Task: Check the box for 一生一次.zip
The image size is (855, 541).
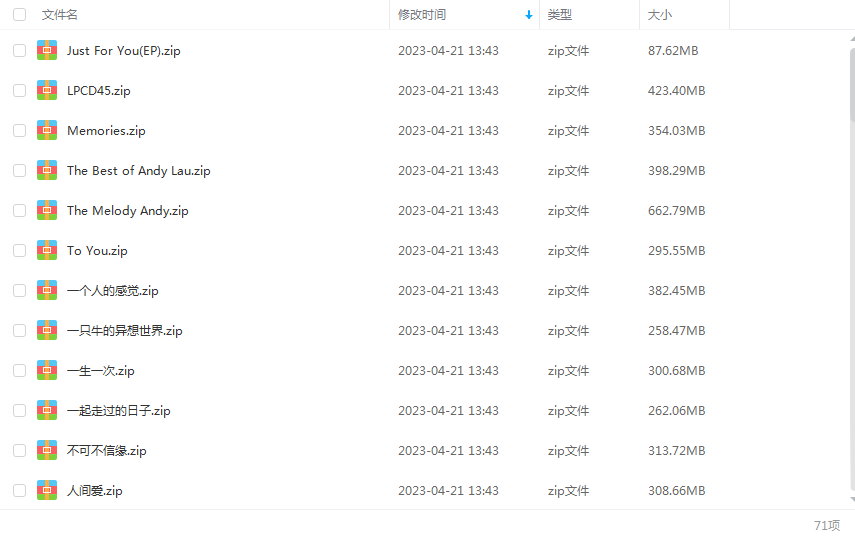Action: (20, 370)
